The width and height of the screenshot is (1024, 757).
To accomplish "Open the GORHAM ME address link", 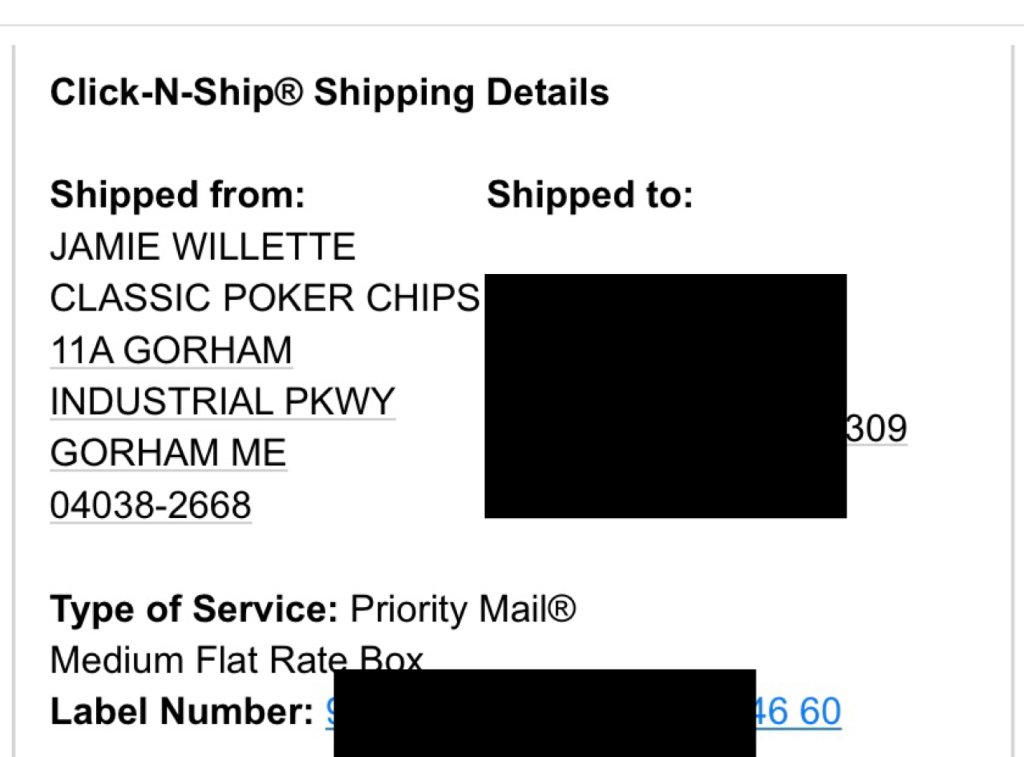I will point(168,453).
